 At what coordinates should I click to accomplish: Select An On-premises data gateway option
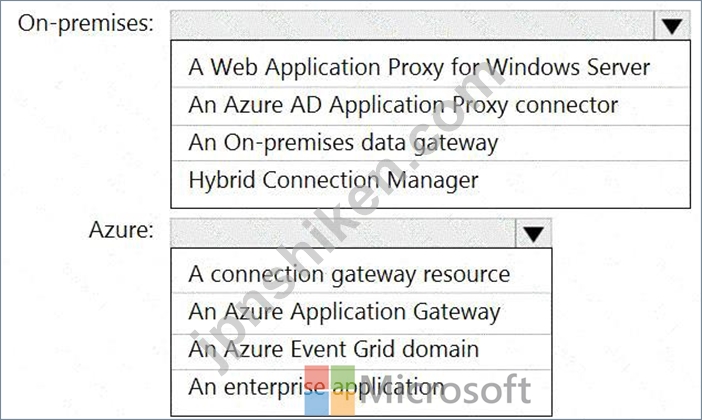(430, 143)
